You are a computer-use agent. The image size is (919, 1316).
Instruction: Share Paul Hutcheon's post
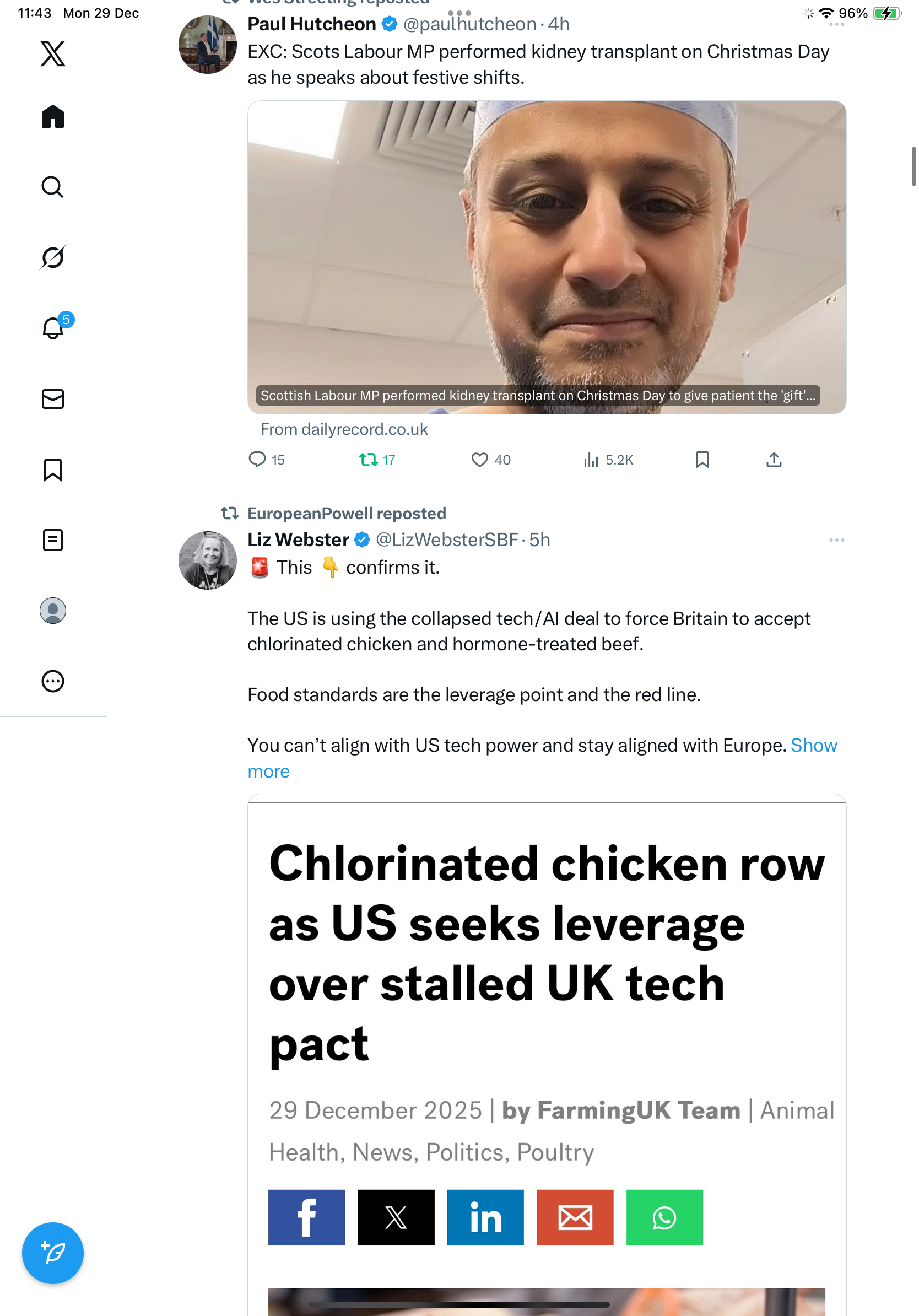point(774,460)
